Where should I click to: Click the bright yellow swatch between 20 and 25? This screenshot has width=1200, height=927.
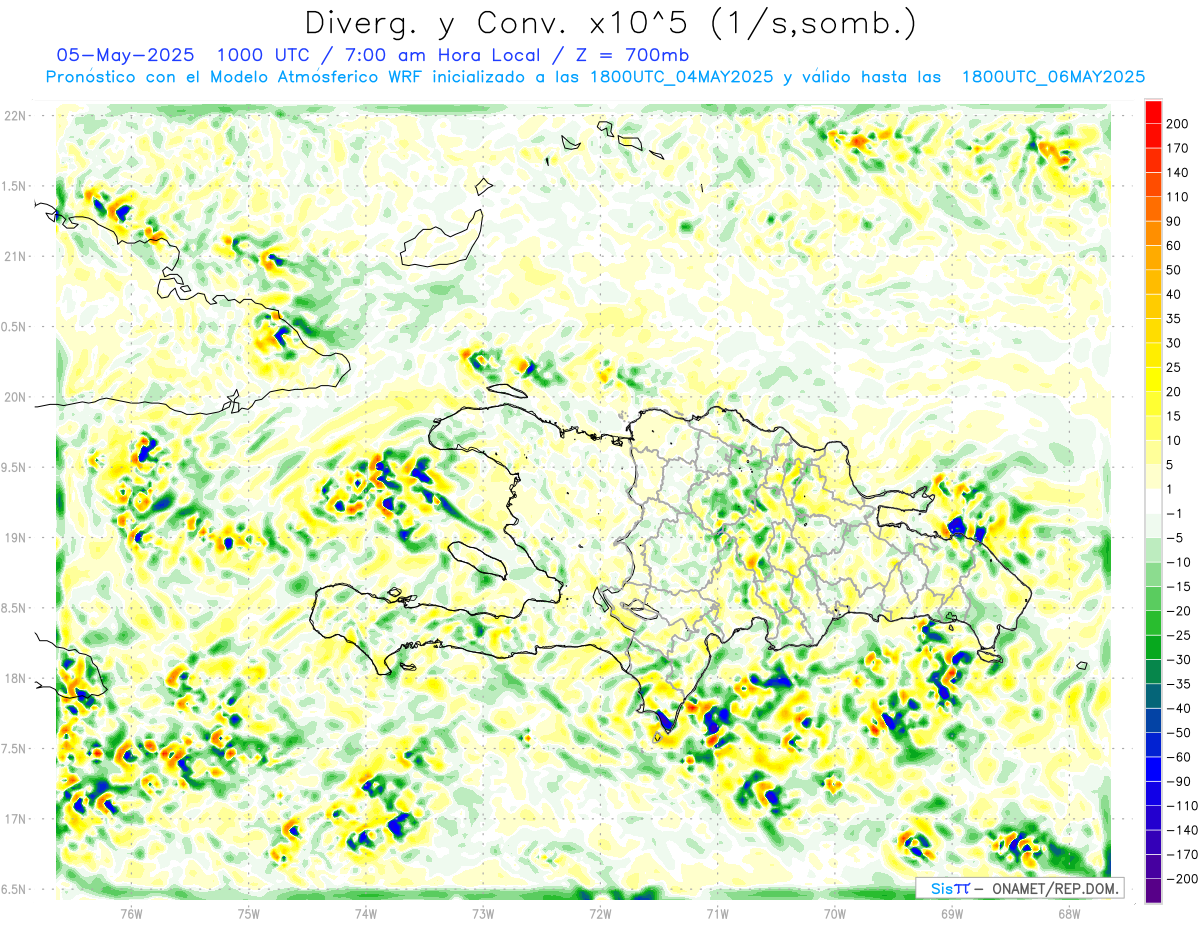point(1153,379)
